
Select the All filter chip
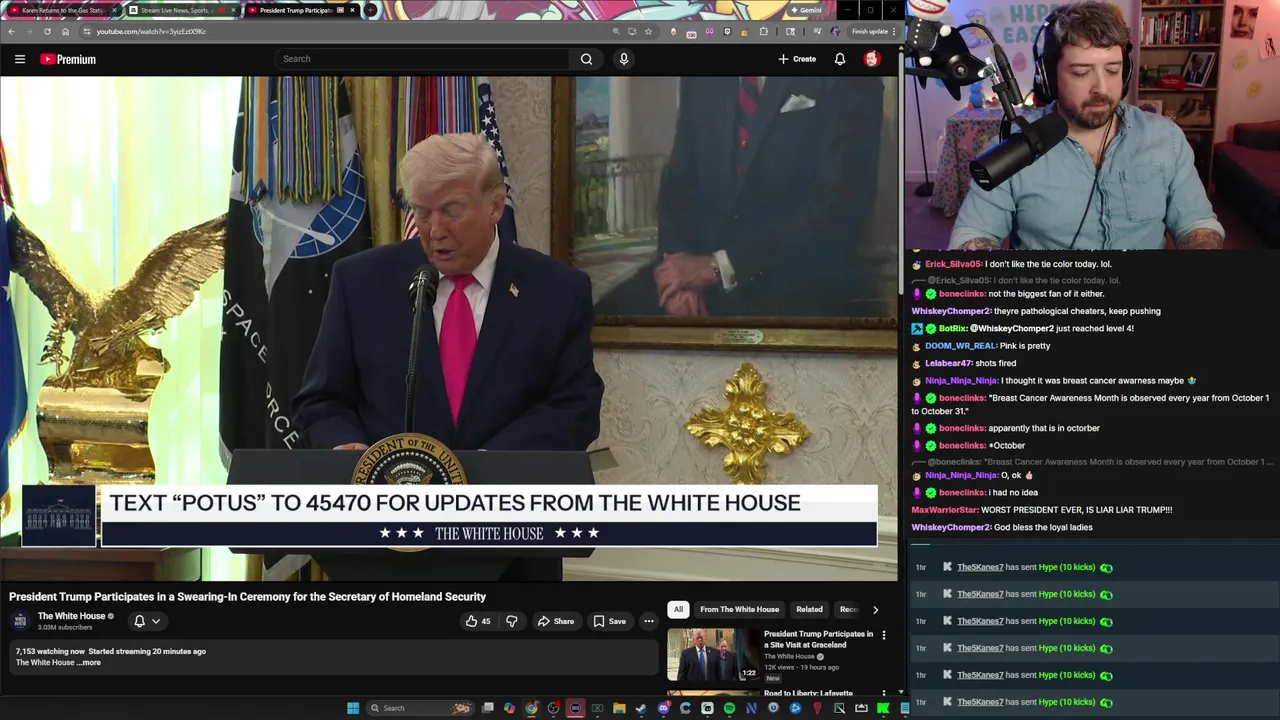[678, 609]
